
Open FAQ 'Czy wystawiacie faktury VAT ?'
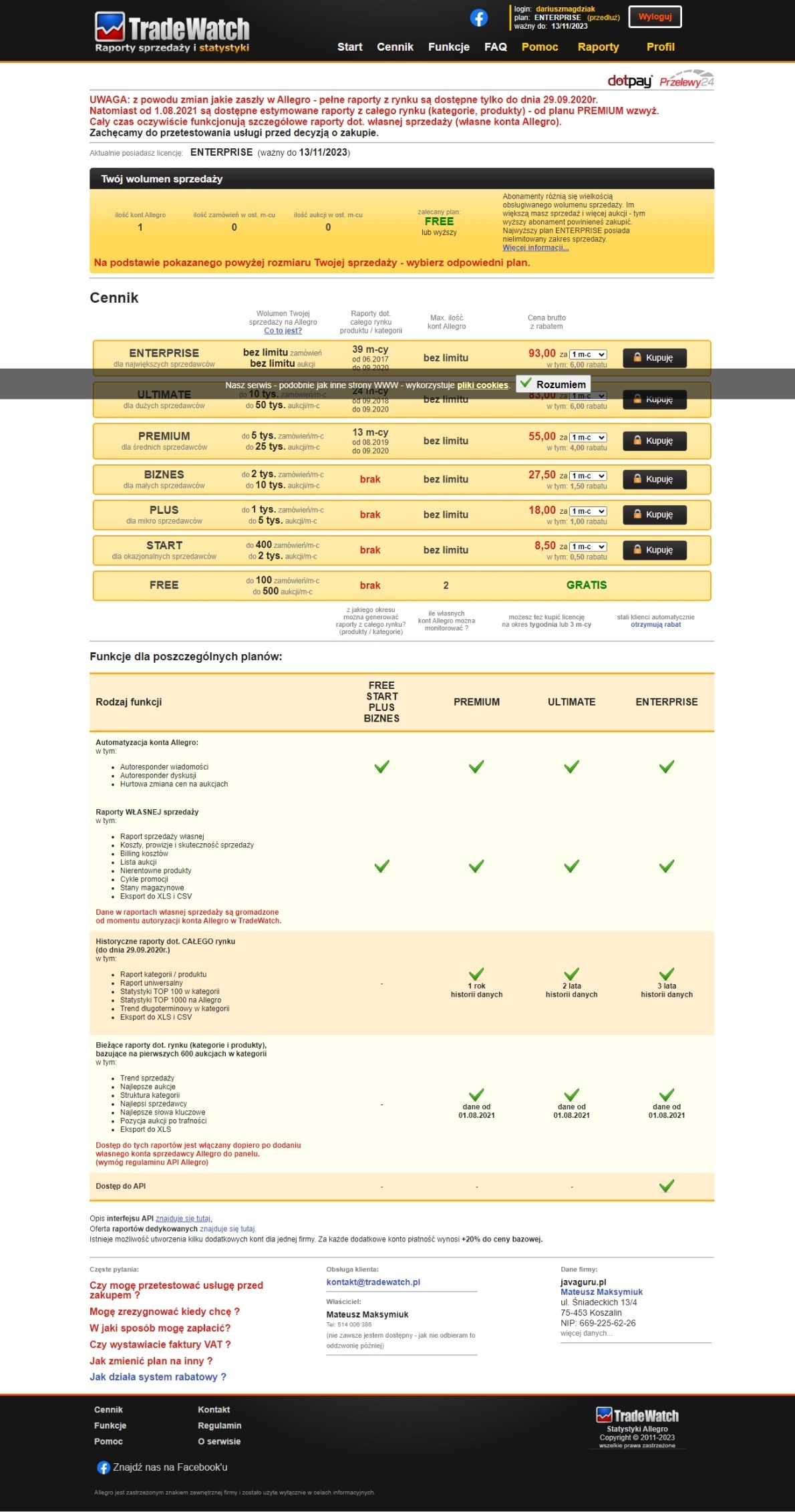tap(160, 1344)
